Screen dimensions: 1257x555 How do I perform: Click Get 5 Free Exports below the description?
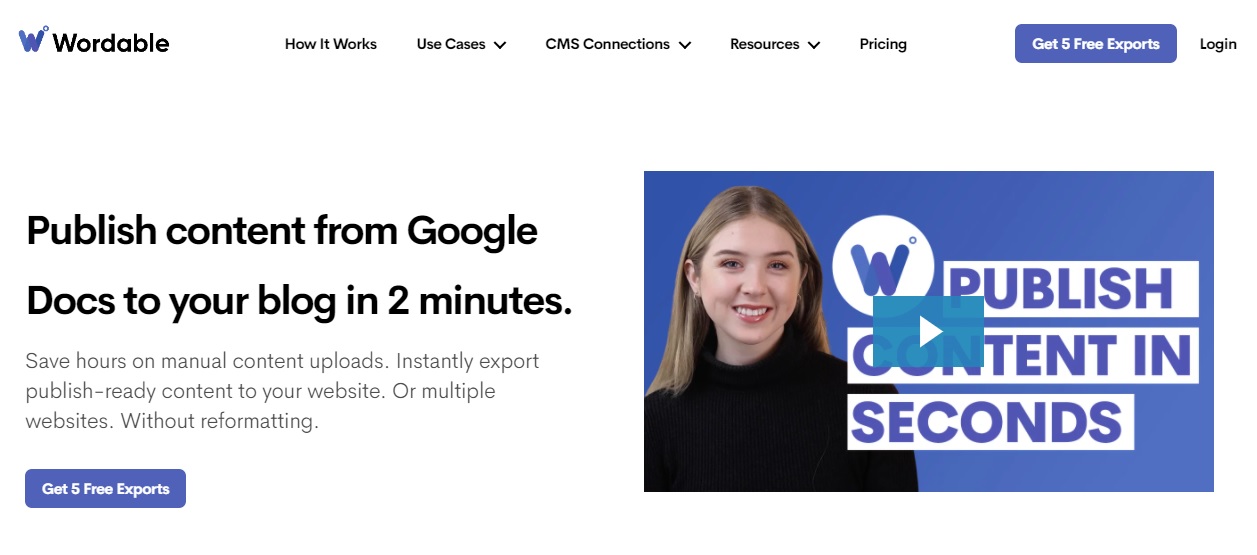click(106, 488)
